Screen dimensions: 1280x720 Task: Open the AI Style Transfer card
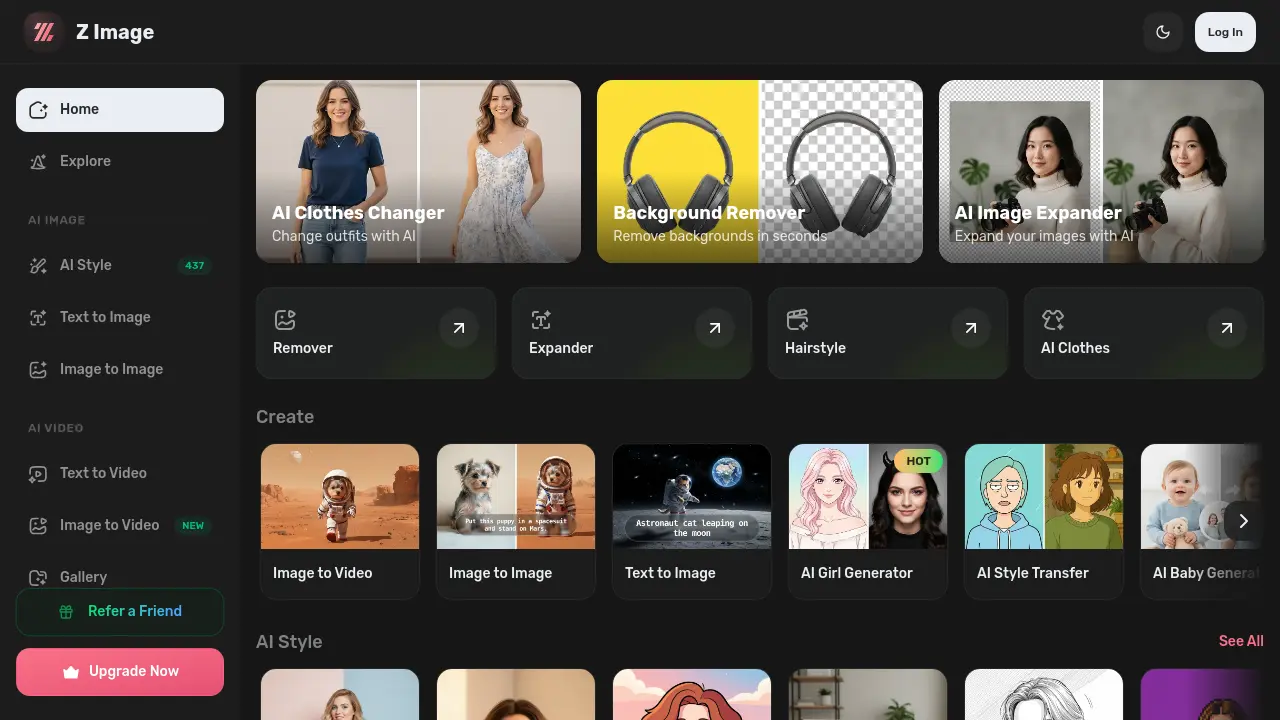1044,522
